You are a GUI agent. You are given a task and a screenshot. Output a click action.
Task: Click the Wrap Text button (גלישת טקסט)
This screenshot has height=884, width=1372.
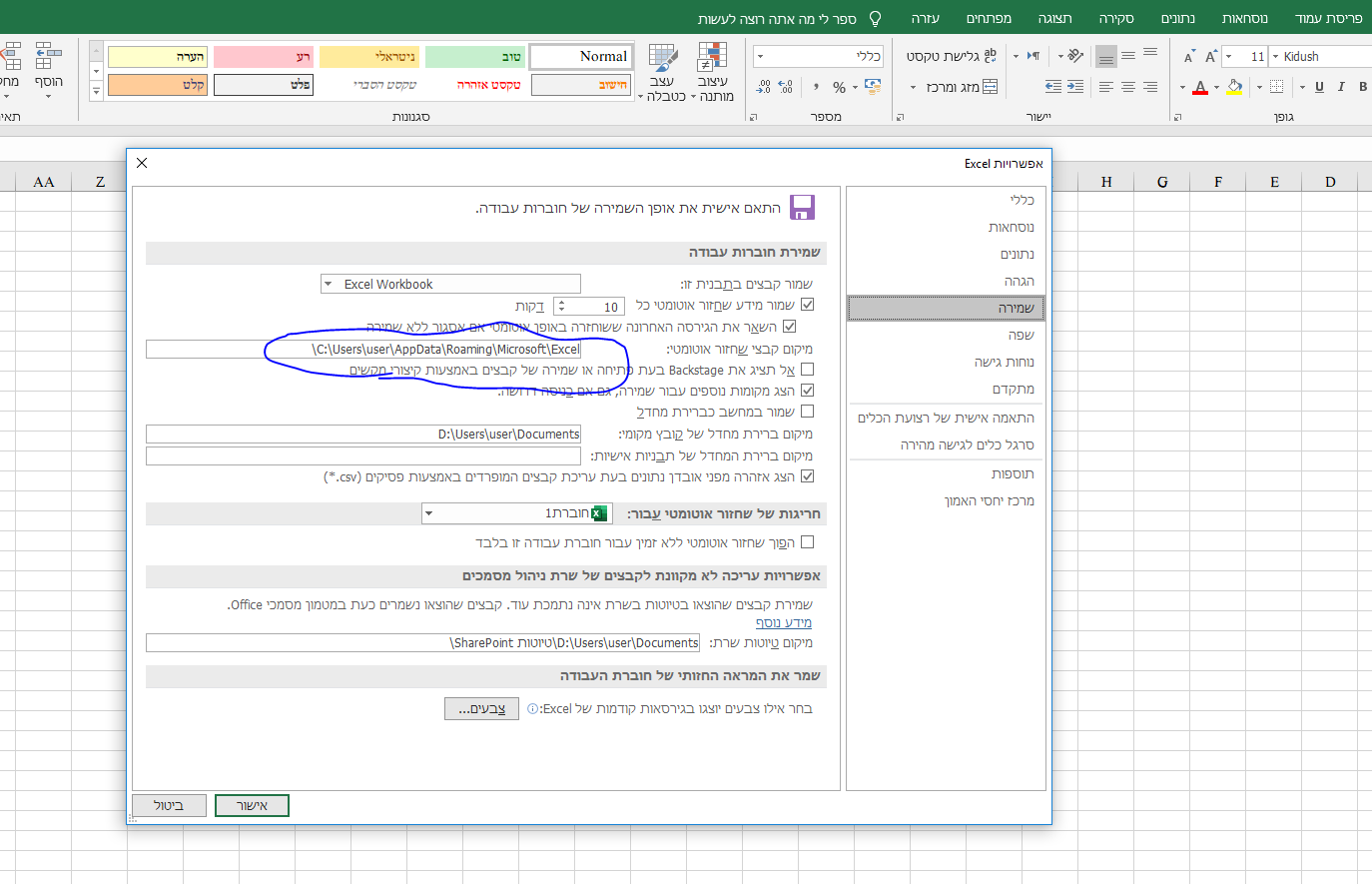[951, 56]
